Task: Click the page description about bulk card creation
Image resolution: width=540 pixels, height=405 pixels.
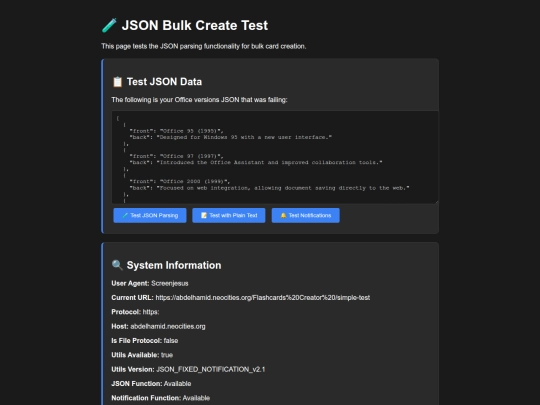Action: click(x=204, y=46)
